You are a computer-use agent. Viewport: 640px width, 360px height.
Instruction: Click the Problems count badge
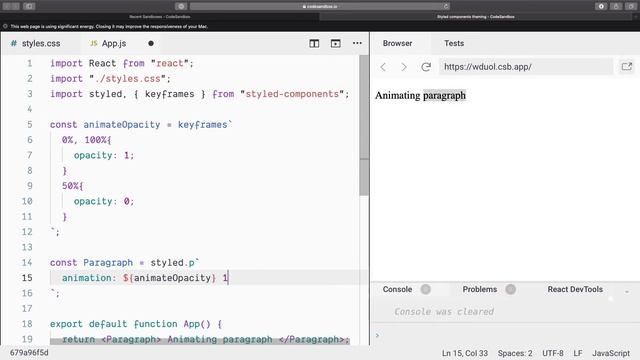(x=510, y=289)
